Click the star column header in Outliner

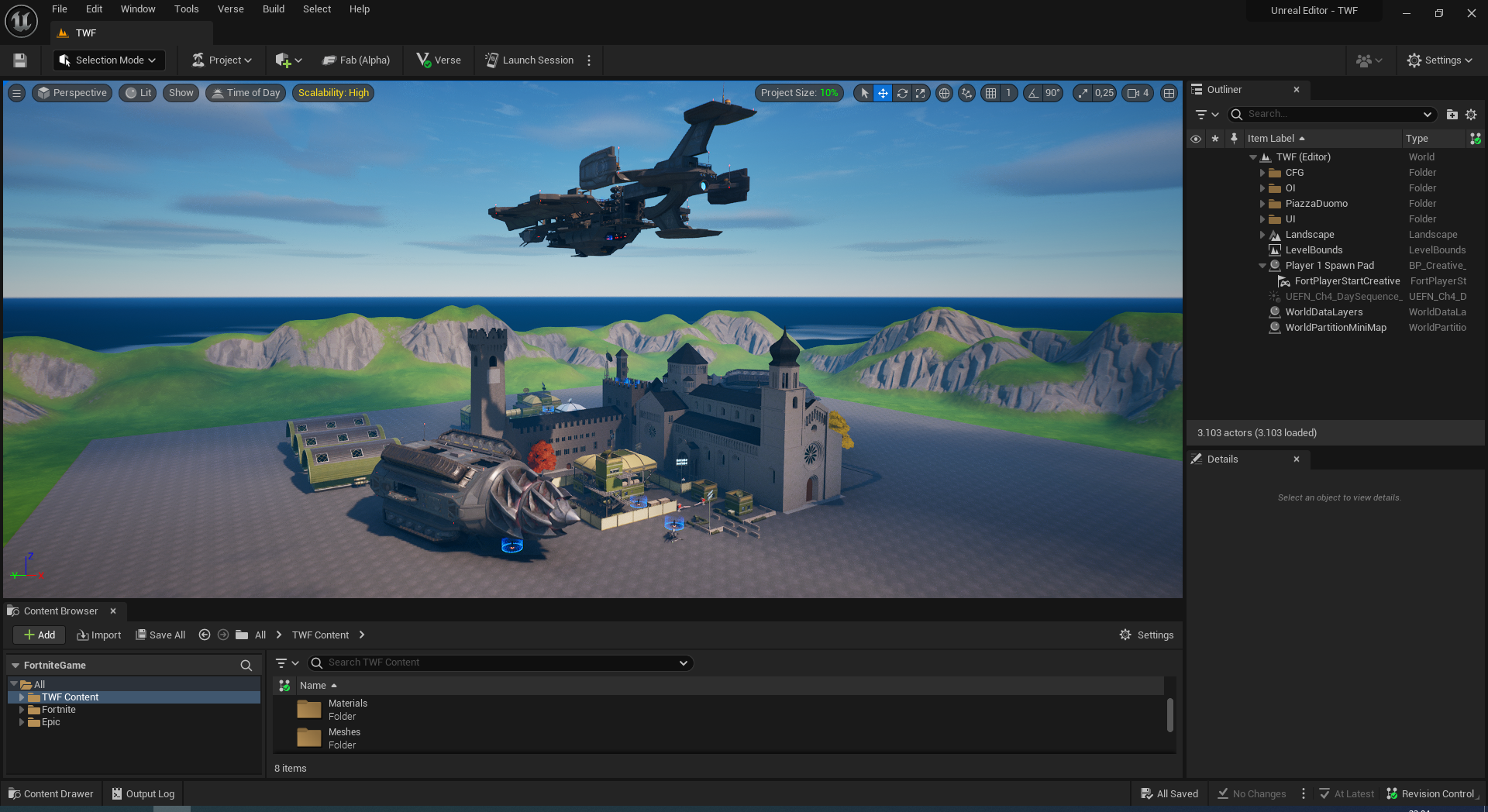1215,139
